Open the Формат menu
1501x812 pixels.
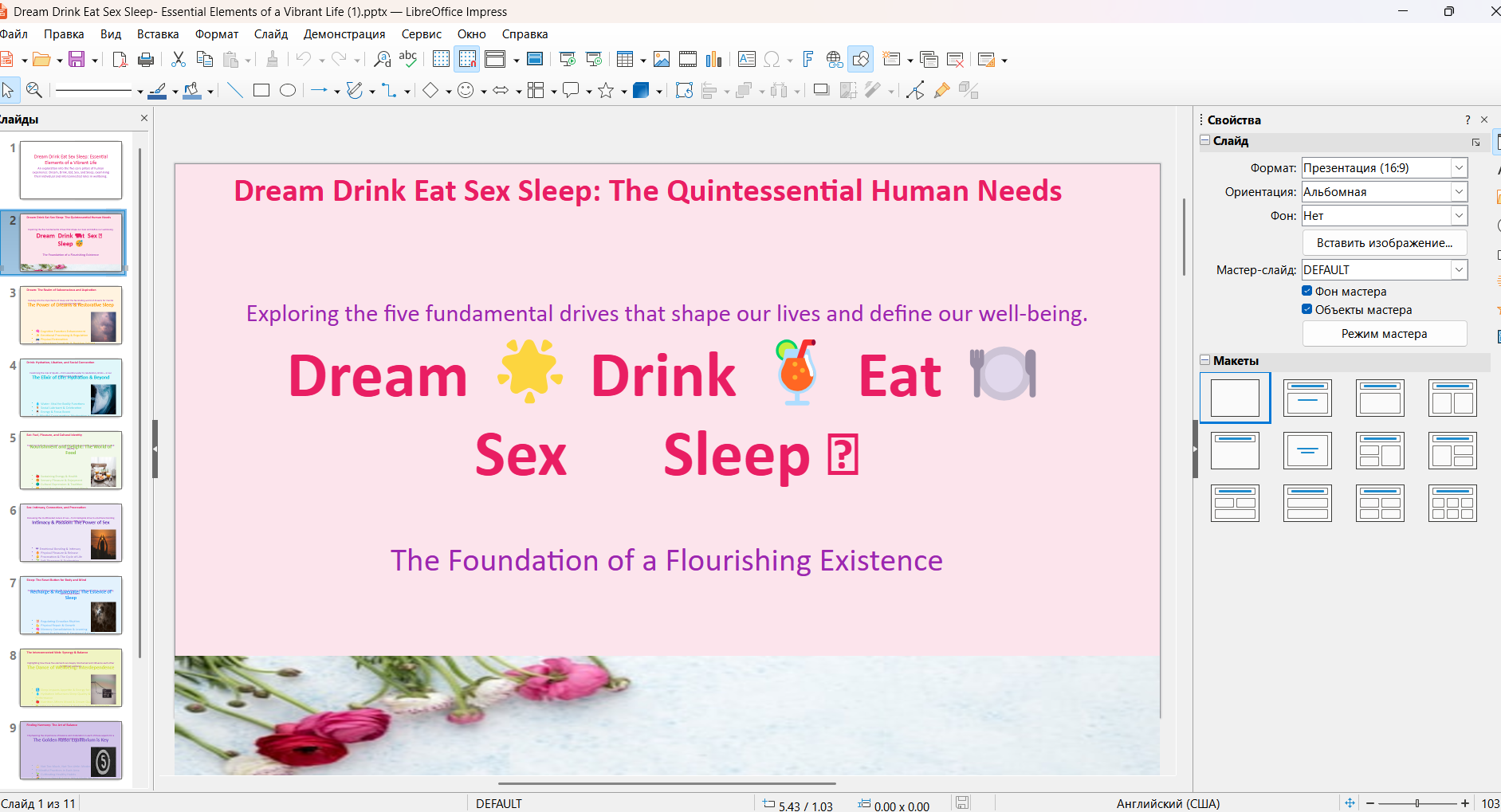coord(217,34)
